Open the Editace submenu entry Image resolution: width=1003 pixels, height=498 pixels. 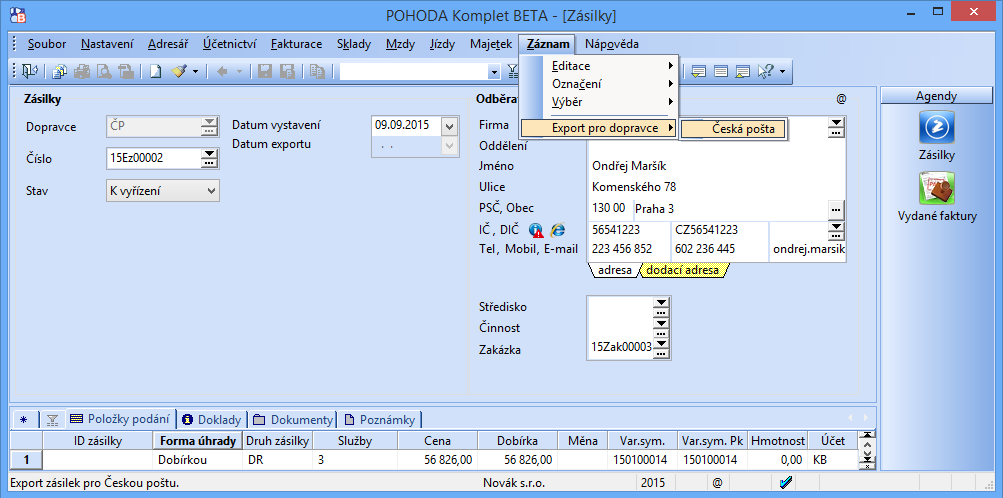(599, 66)
